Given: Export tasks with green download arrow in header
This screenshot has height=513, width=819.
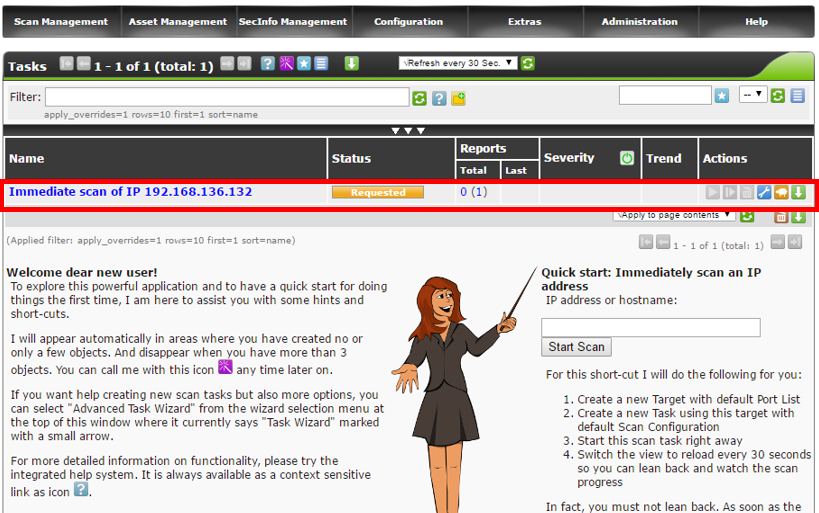Looking at the screenshot, I should (352, 64).
